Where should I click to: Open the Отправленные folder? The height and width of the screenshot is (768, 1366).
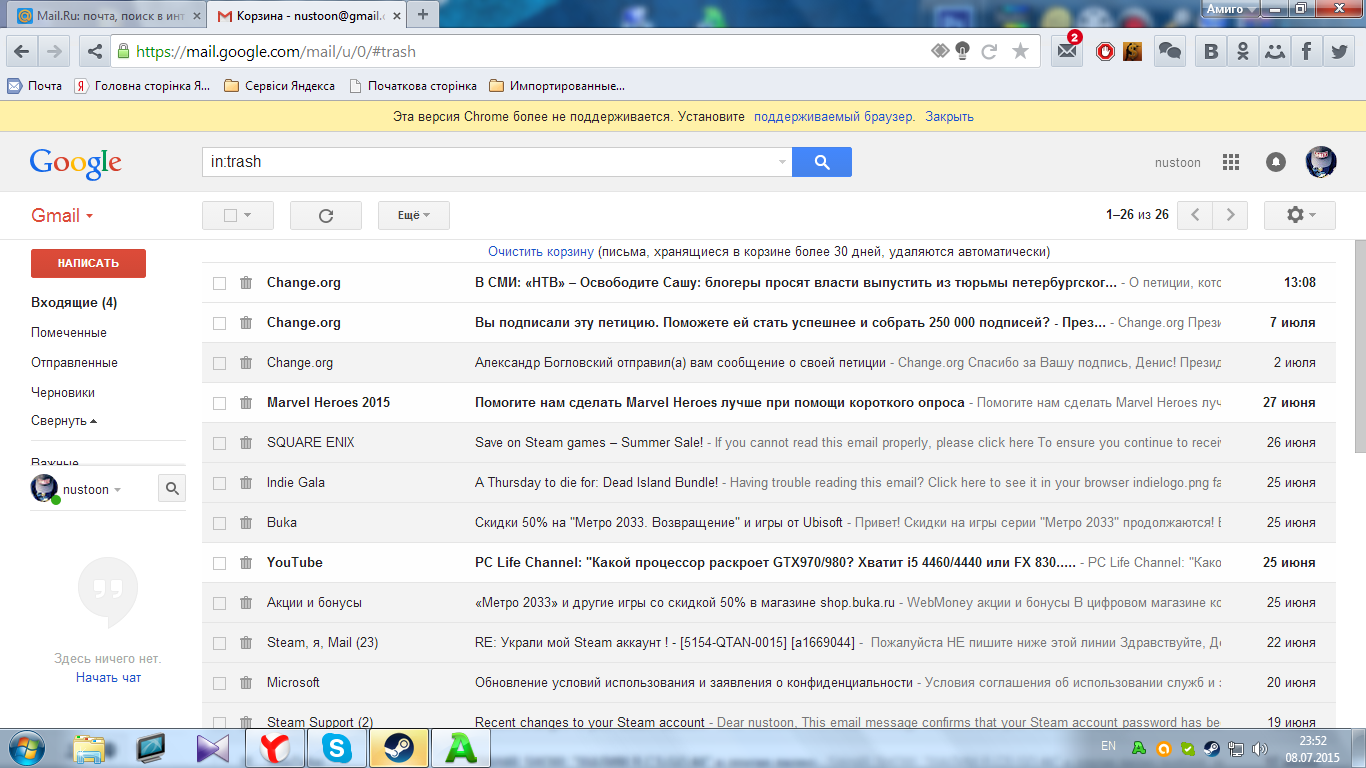pos(74,362)
